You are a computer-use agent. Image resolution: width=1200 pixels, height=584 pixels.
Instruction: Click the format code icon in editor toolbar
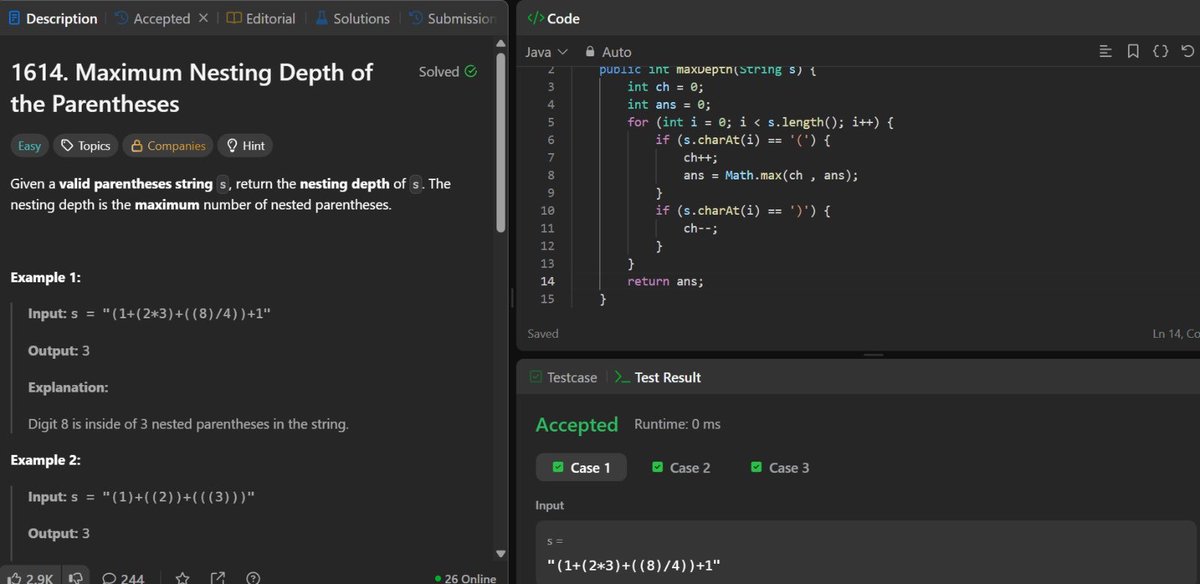coord(1105,51)
